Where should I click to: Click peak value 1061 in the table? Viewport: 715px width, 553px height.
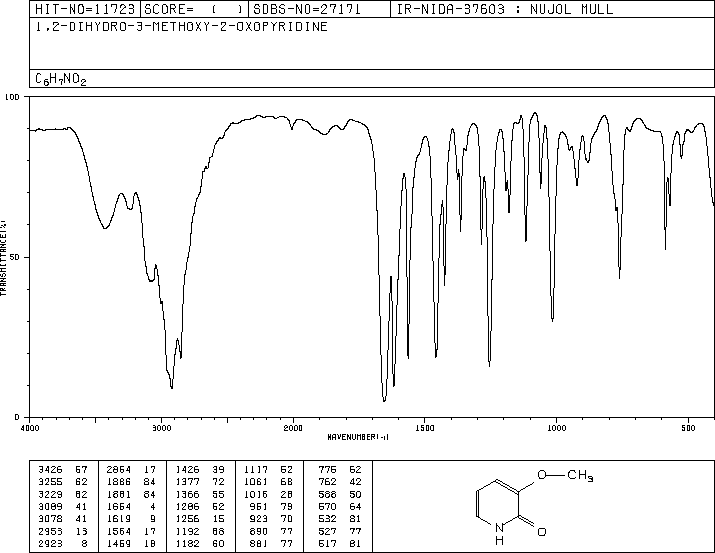256,482
